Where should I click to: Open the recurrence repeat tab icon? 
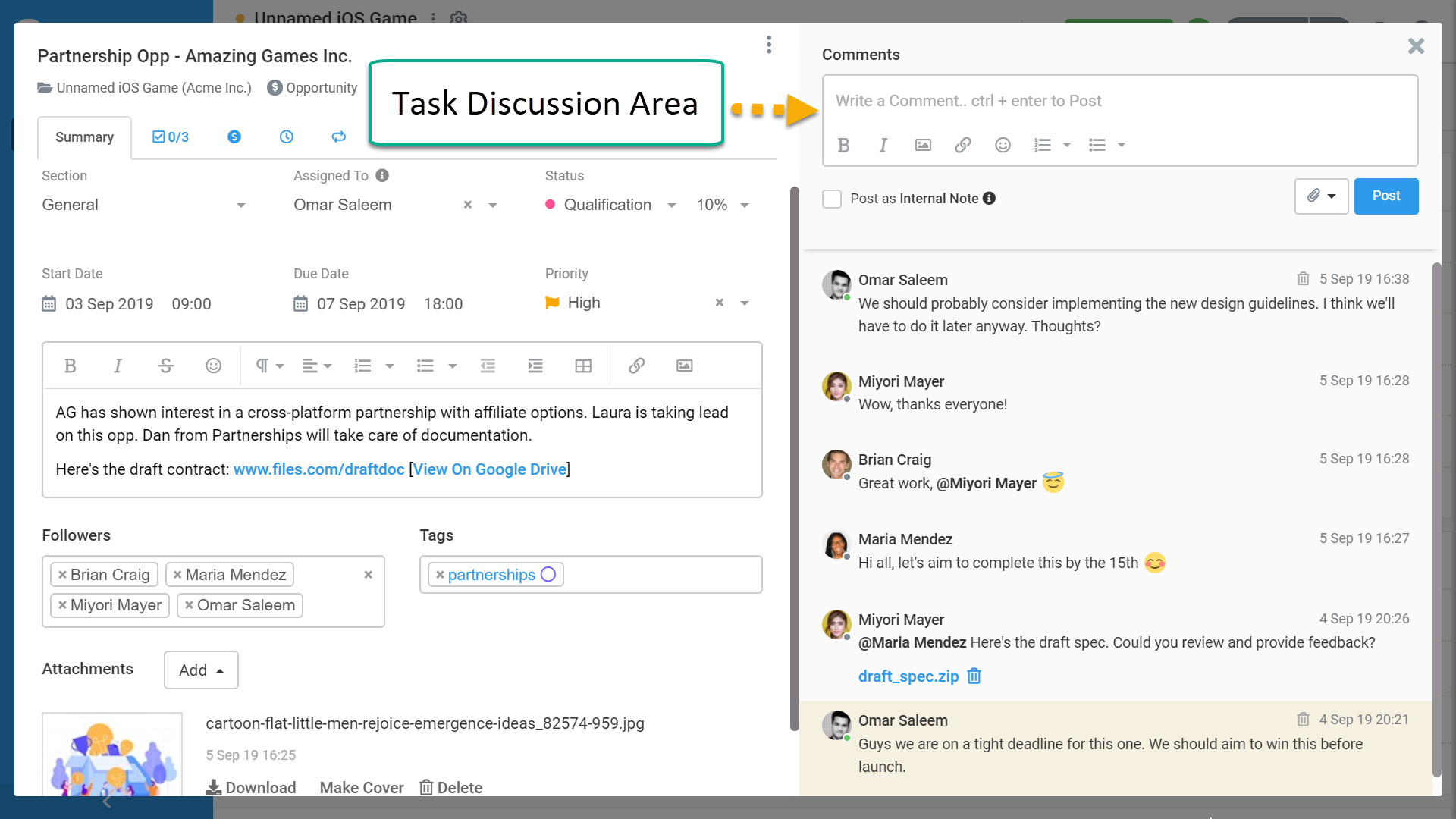click(x=339, y=136)
